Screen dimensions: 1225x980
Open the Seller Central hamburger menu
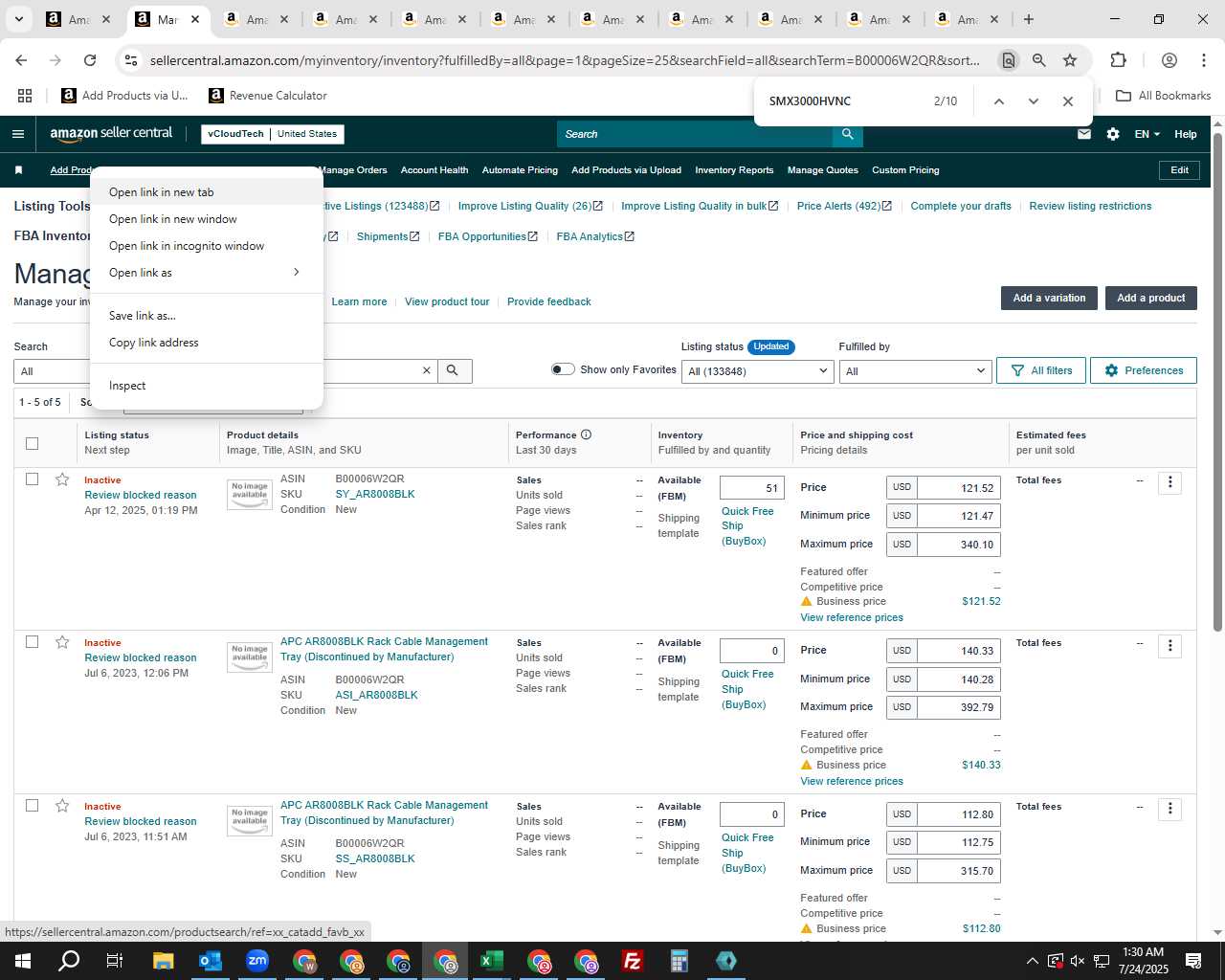(18, 134)
